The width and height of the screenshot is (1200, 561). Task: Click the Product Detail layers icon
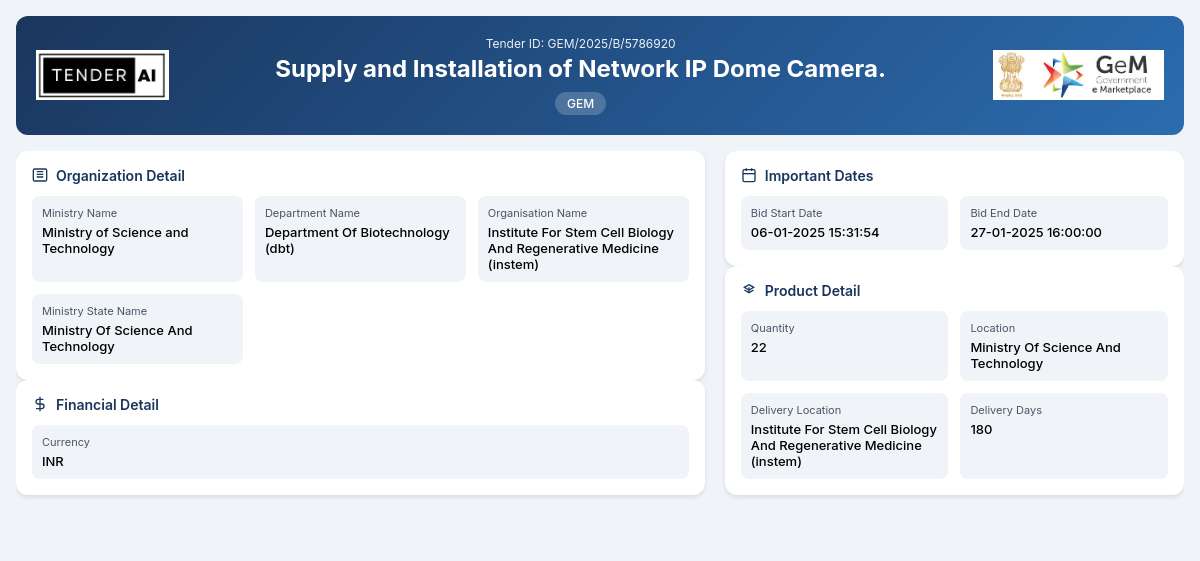[x=749, y=289]
